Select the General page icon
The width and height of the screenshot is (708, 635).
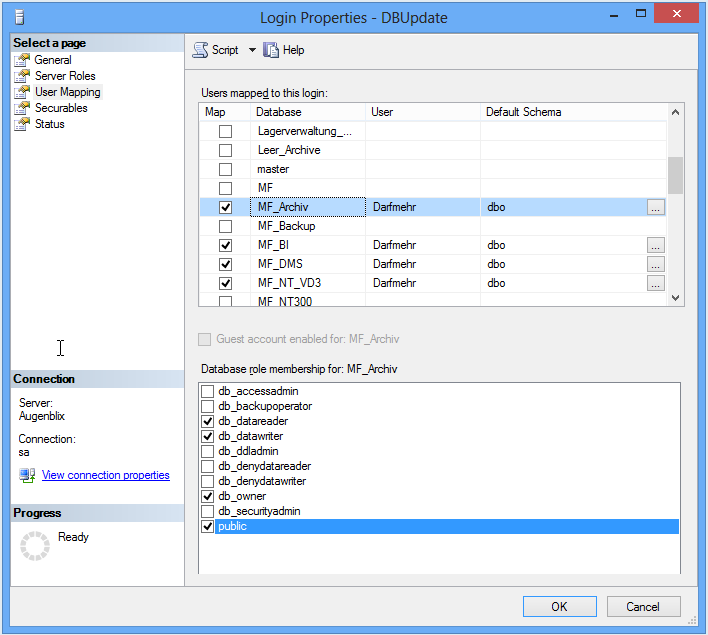[x=22, y=60]
